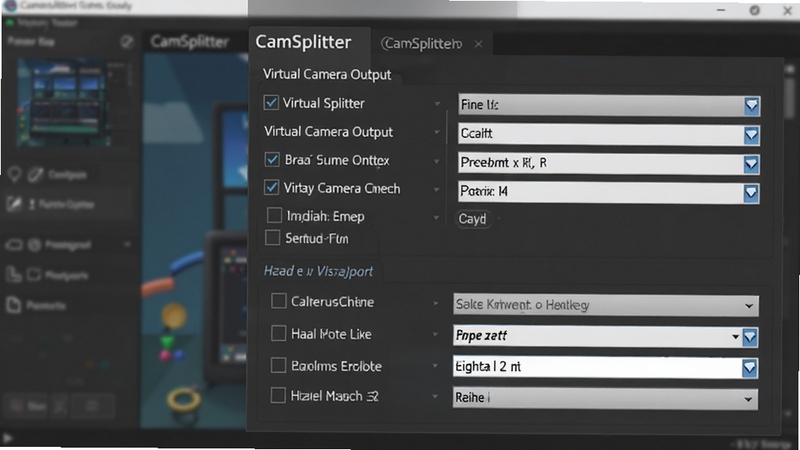Screen dimensions: 800x450
Task: Open the Ccaltt dropdown
Action: (609, 134)
